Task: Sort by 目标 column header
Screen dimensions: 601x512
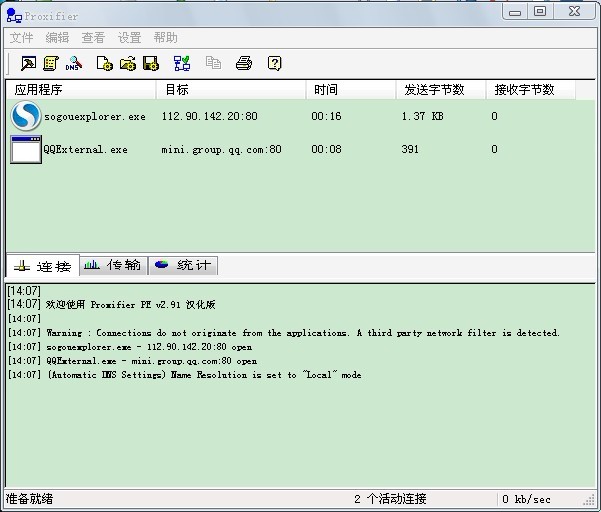Action: [x=231, y=90]
